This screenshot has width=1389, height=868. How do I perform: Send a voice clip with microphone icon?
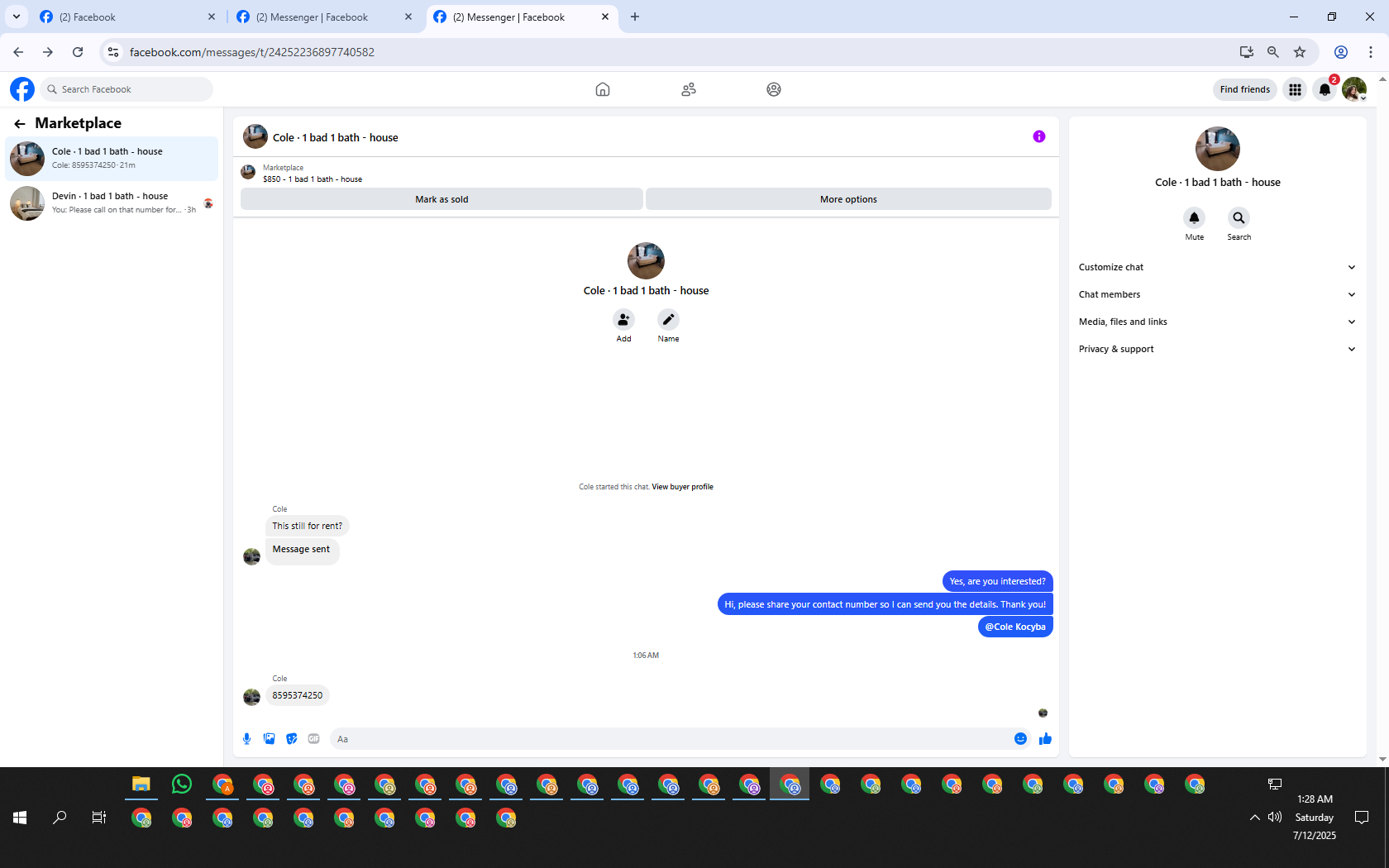click(247, 739)
